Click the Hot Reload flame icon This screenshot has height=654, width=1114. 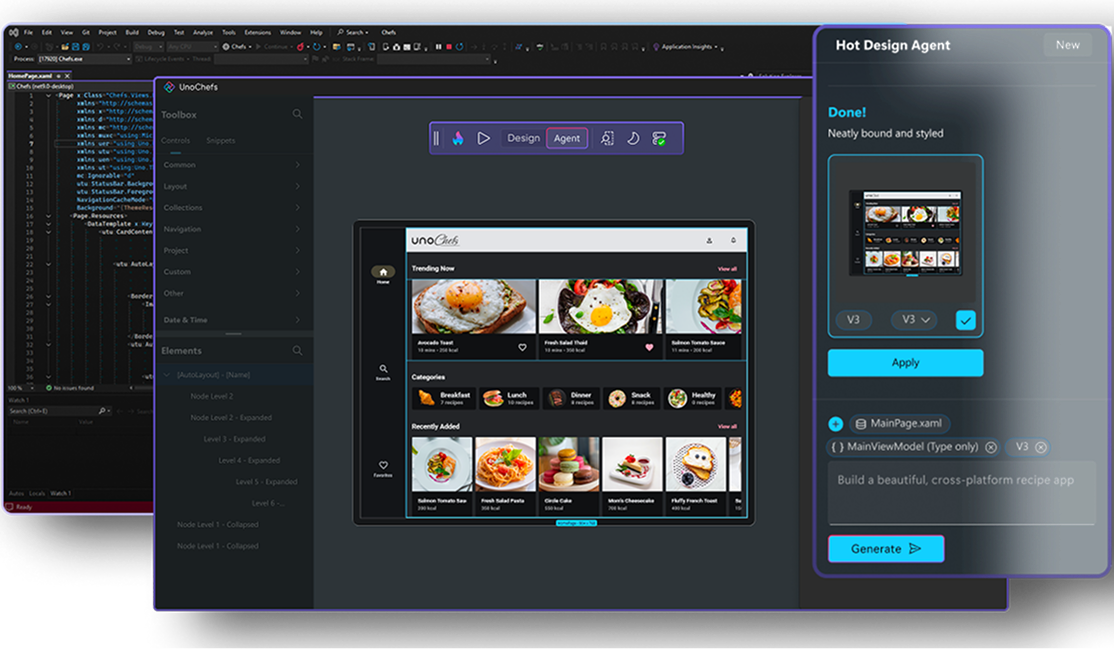[458, 138]
